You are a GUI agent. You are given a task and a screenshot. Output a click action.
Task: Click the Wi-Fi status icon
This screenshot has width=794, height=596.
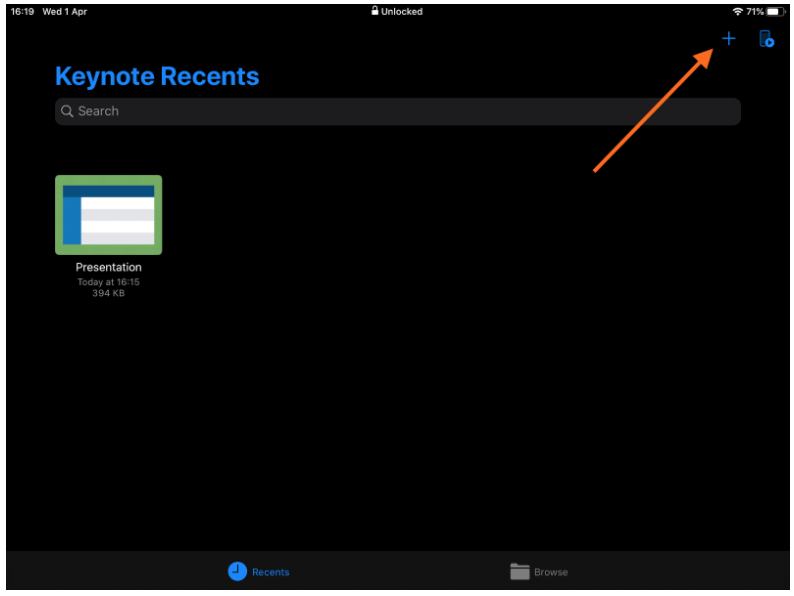pyautogui.click(x=737, y=12)
